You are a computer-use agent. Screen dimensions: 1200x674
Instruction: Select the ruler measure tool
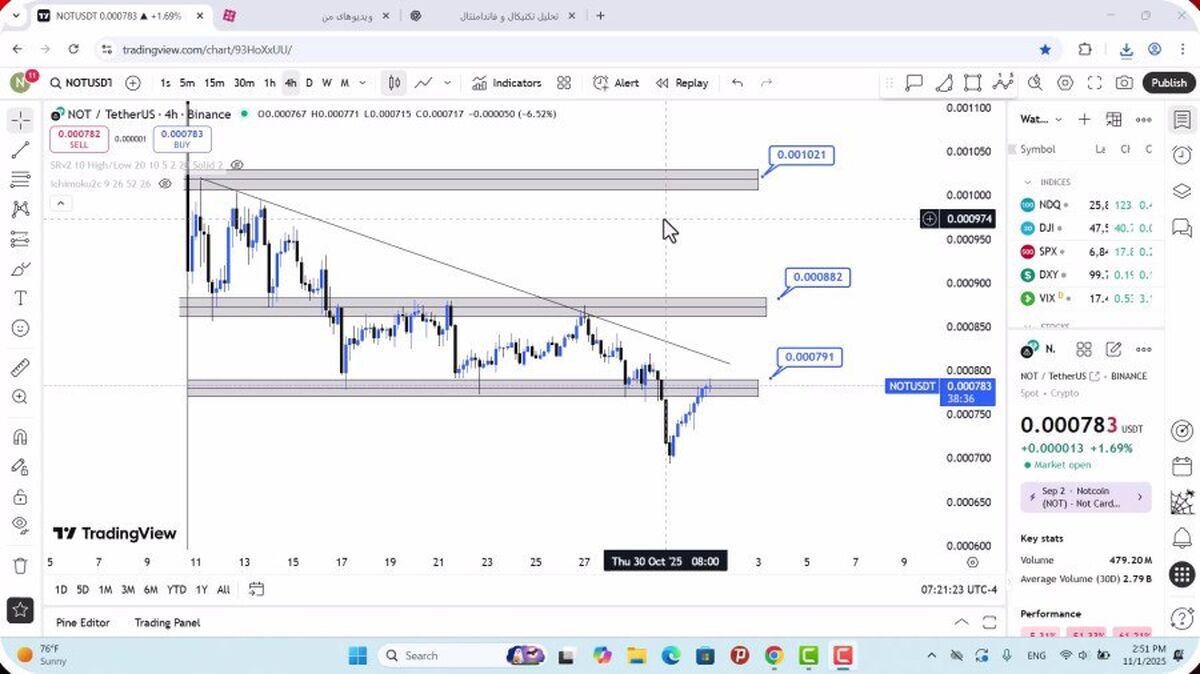click(x=20, y=367)
